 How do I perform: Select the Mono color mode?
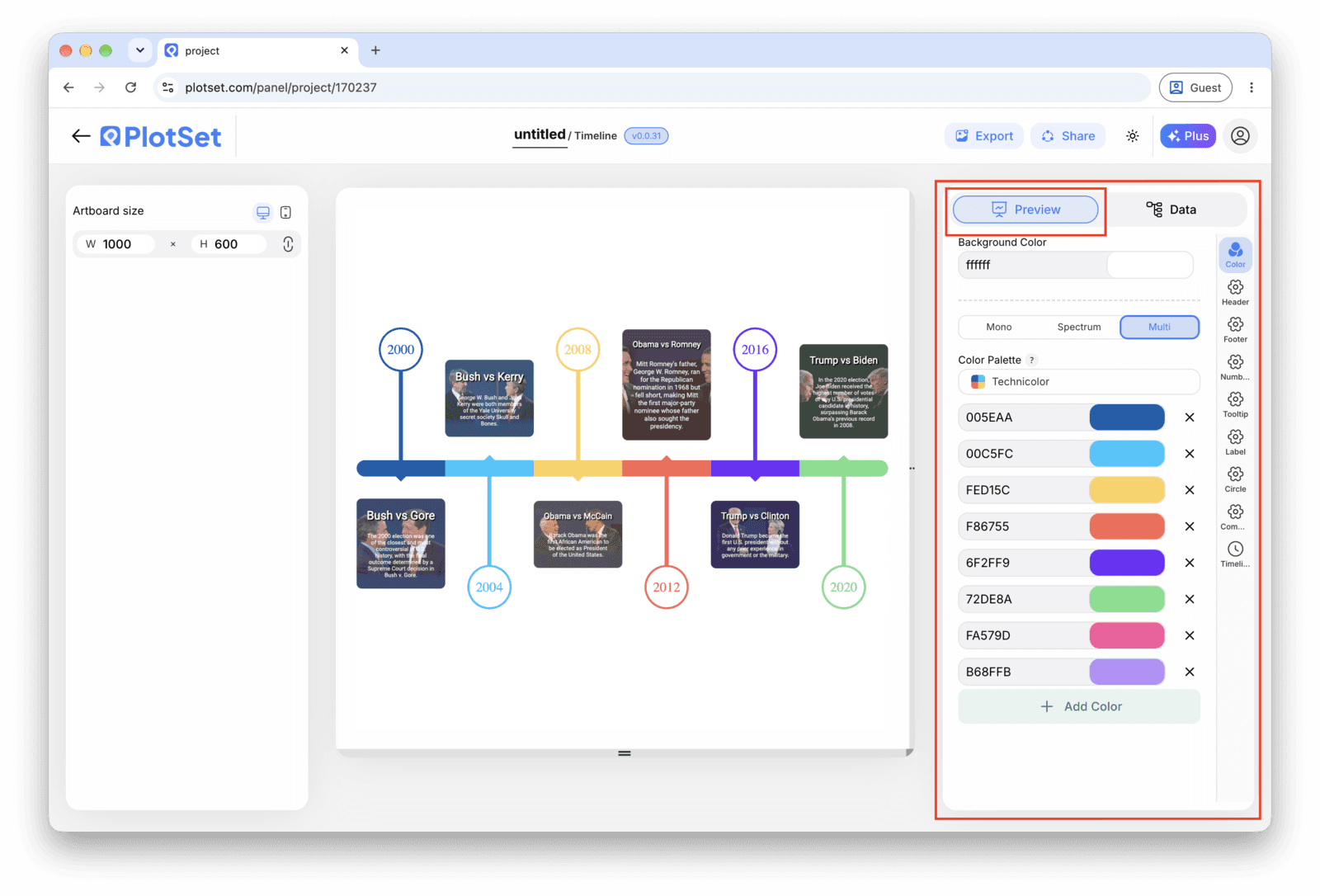[x=998, y=328]
